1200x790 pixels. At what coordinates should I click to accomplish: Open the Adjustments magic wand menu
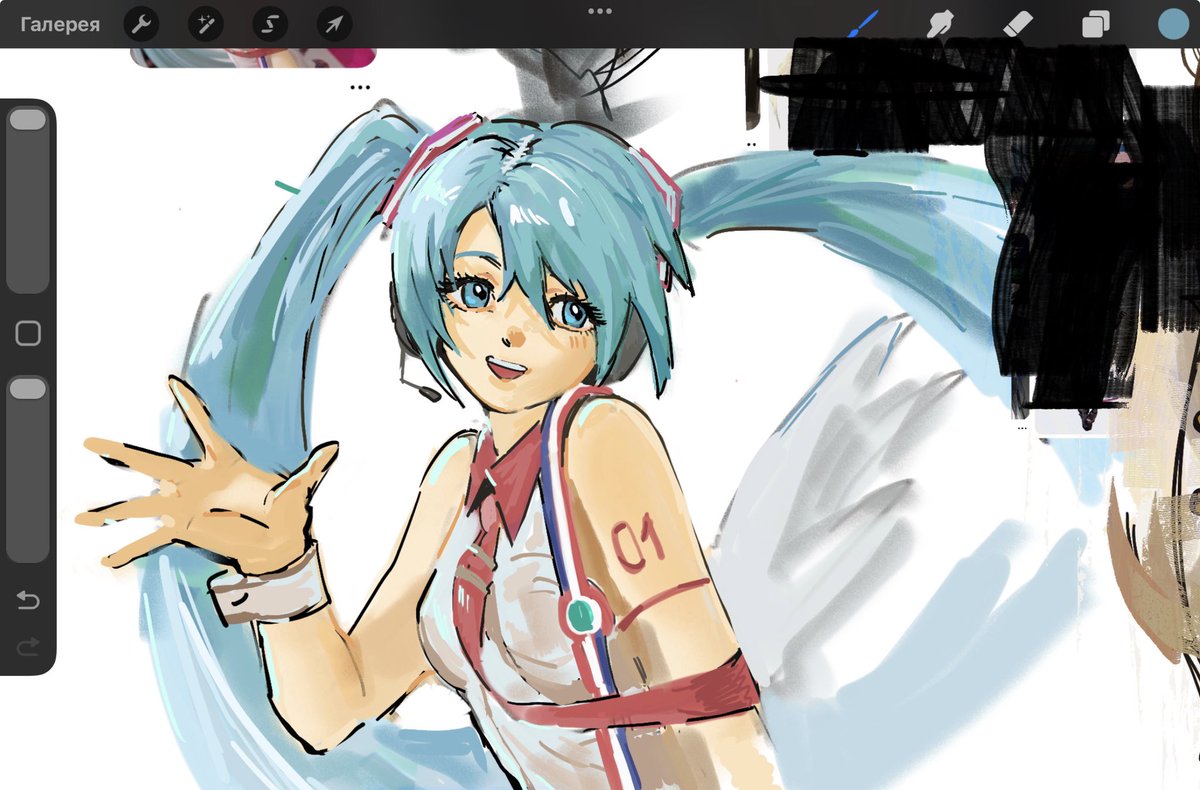[x=206, y=24]
